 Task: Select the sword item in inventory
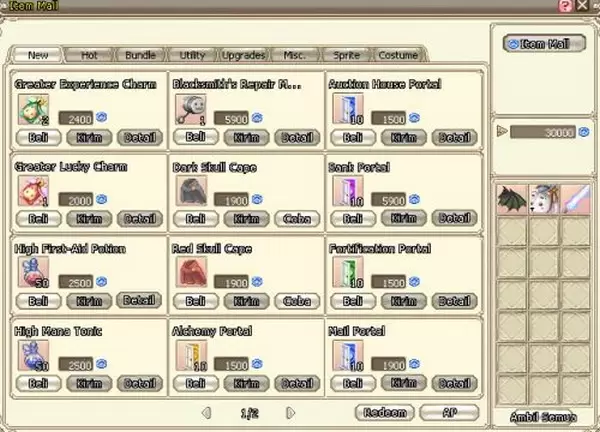pyautogui.click(x=576, y=199)
